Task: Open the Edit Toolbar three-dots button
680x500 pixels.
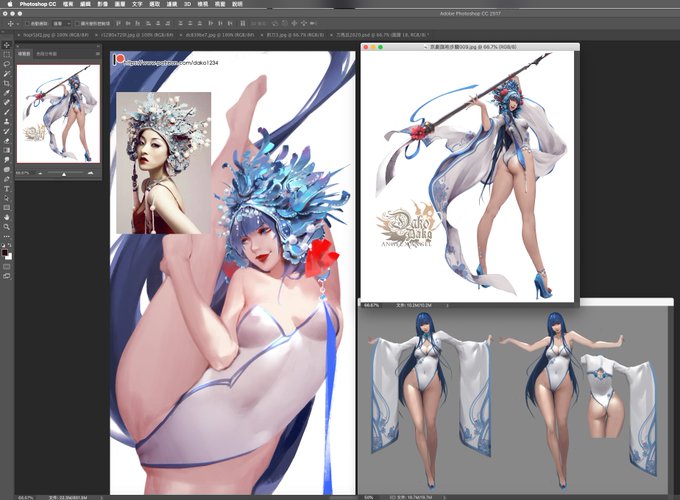Action: point(7,237)
